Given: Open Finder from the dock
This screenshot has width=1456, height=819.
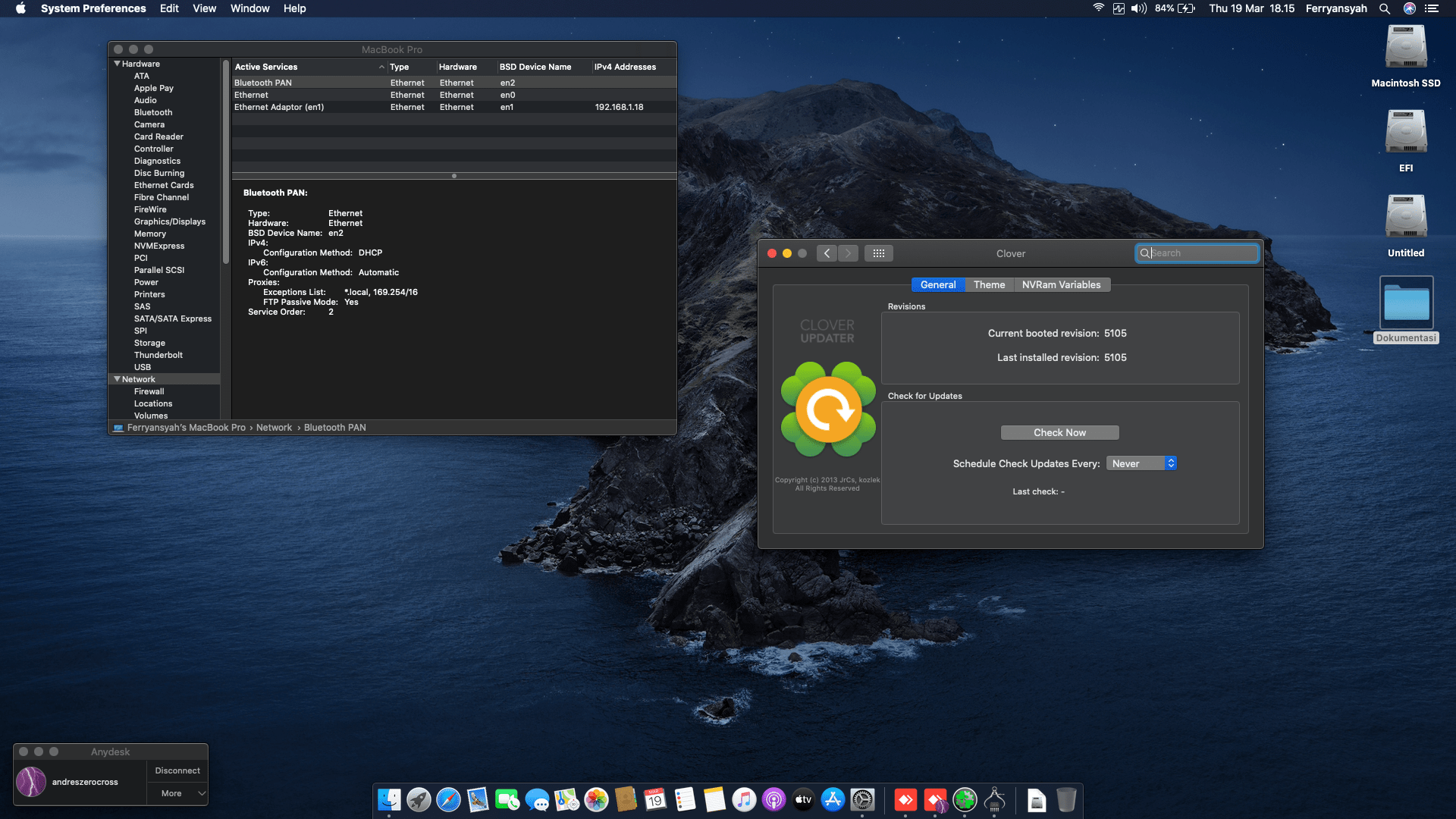Looking at the screenshot, I should point(389,799).
